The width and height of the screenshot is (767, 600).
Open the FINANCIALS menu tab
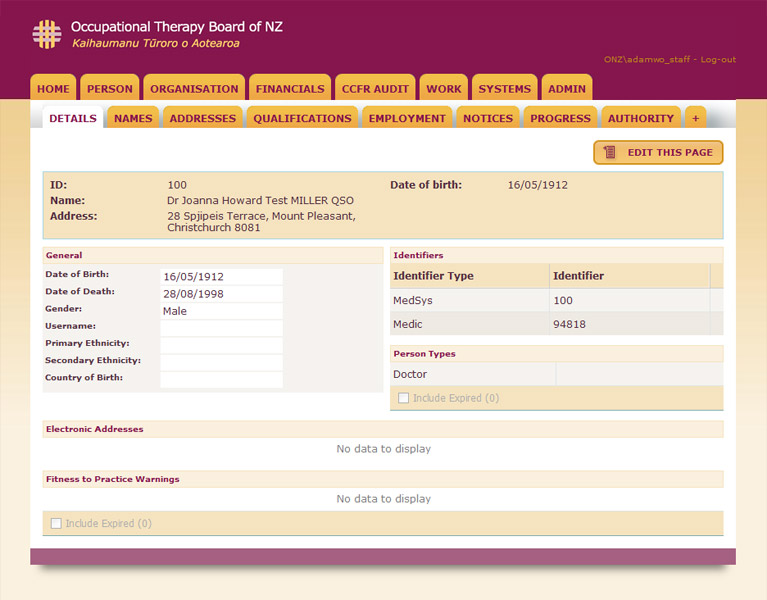[x=290, y=89]
